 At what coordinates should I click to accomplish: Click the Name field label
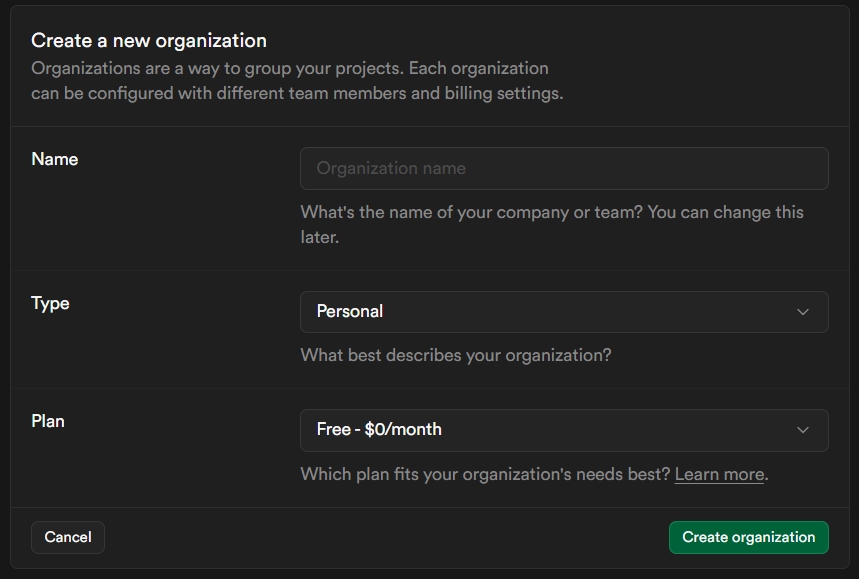click(55, 159)
